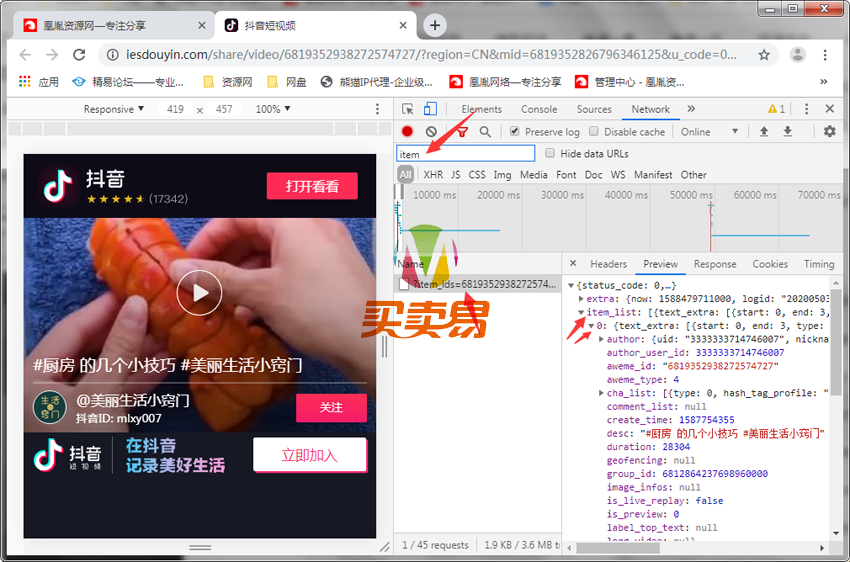This screenshot has width=850, height=562.
Task: Open a new browser tab
Action: pyautogui.click(x=435, y=25)
